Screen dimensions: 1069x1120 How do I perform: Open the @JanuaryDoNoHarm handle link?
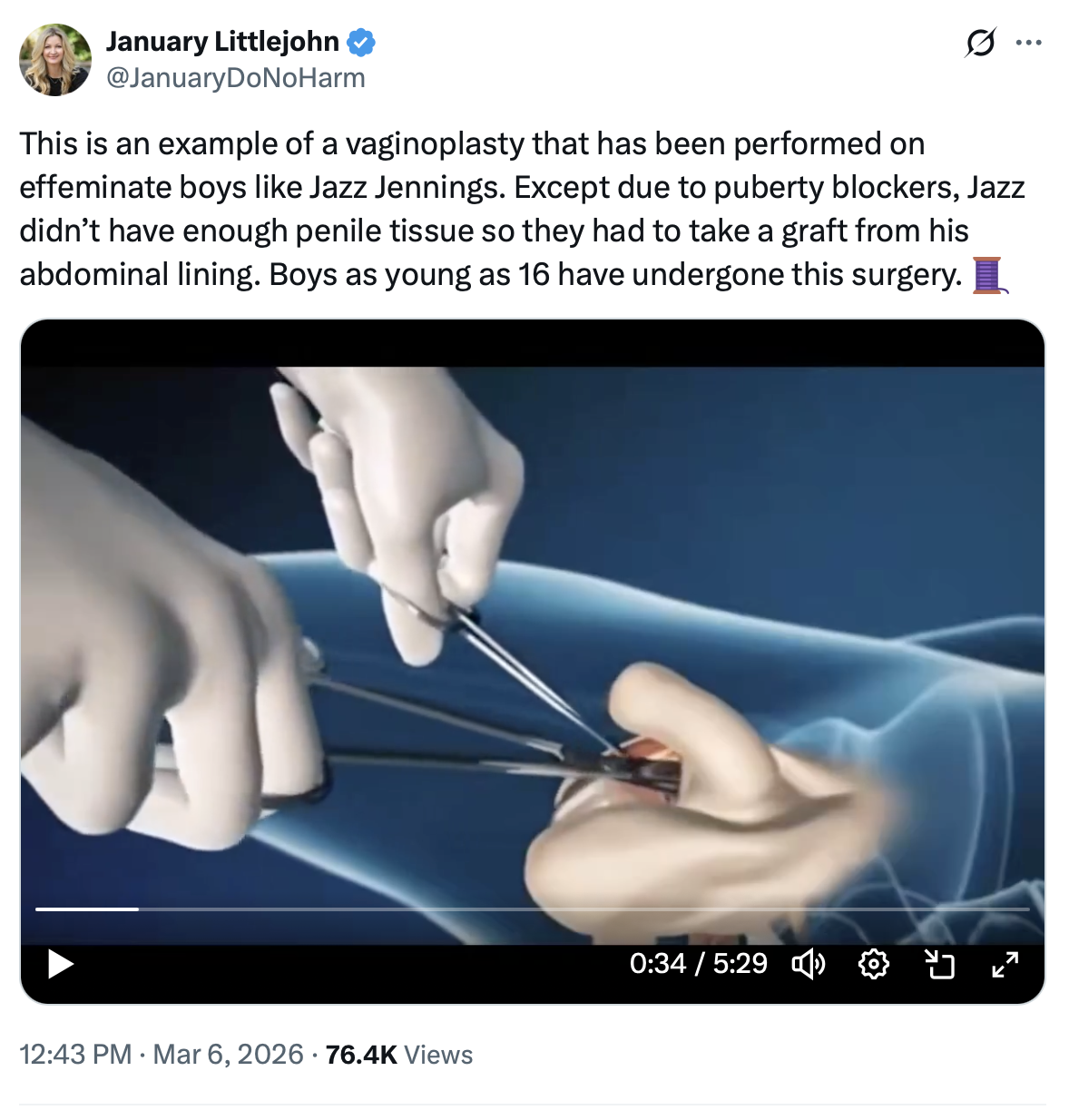pos(236,79)
